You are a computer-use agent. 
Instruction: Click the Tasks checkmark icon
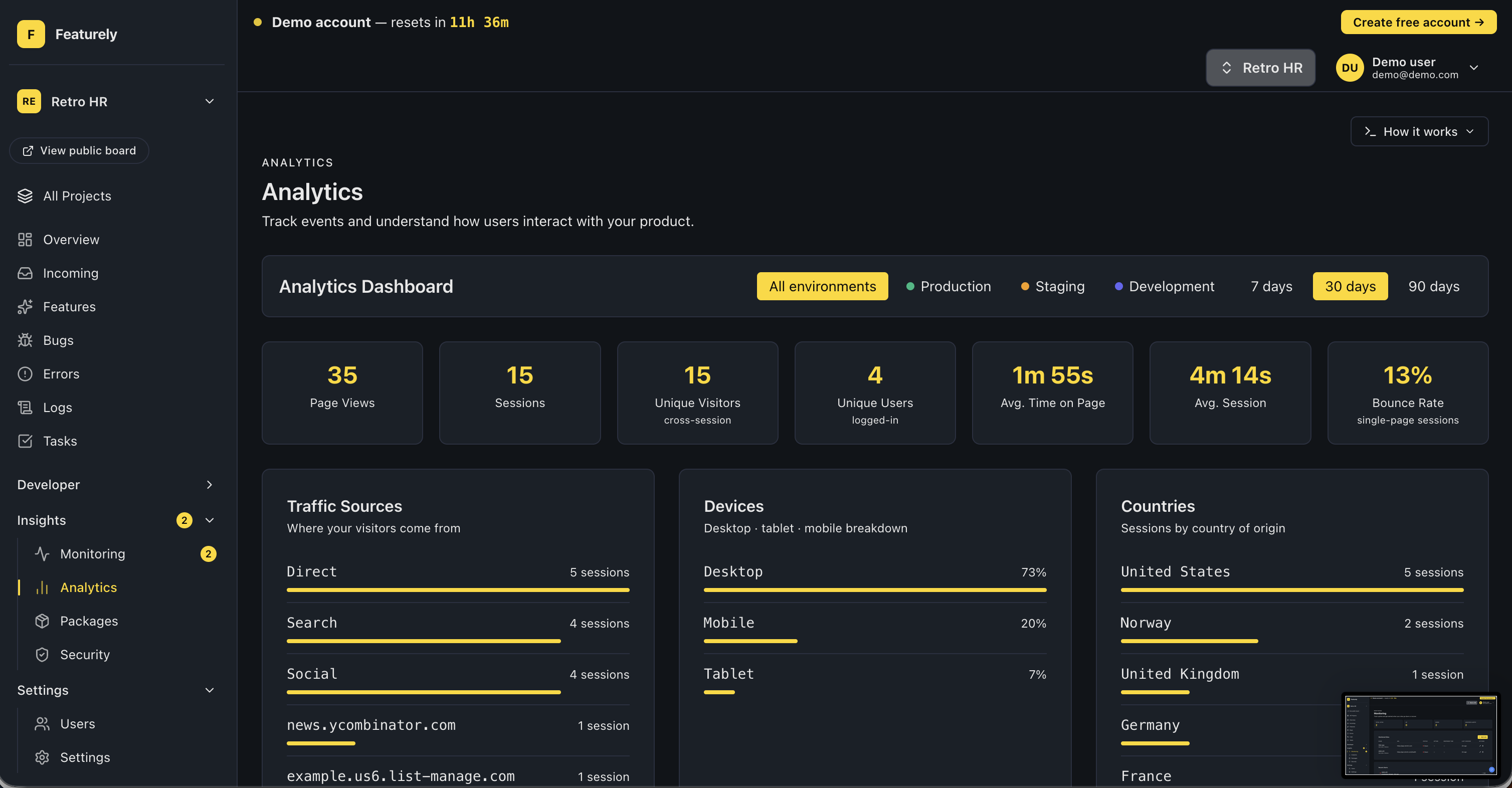pos(25,441)
